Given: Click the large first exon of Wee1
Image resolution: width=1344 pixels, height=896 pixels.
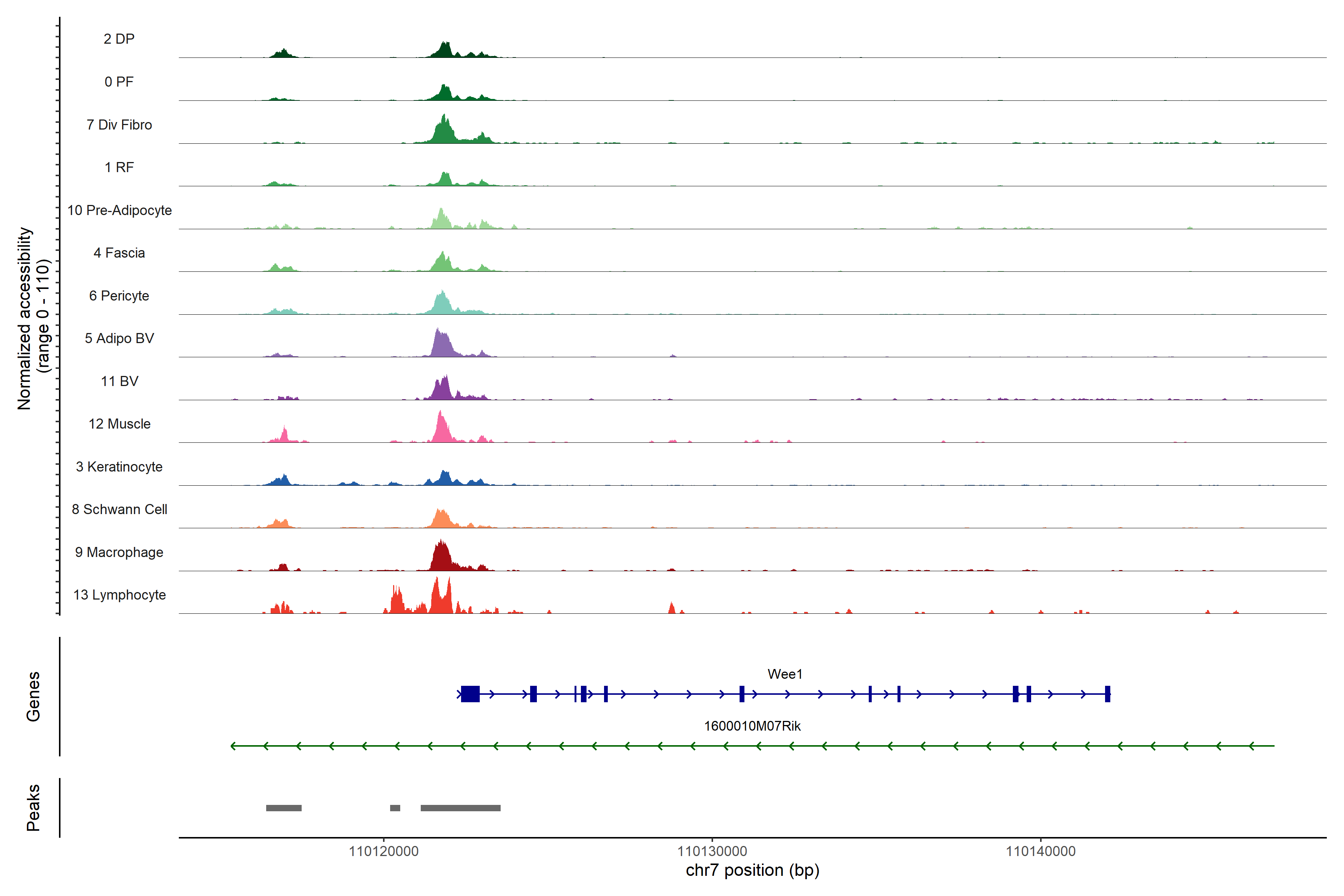Looking at the screenshot, I should click(x=470, y=694).
